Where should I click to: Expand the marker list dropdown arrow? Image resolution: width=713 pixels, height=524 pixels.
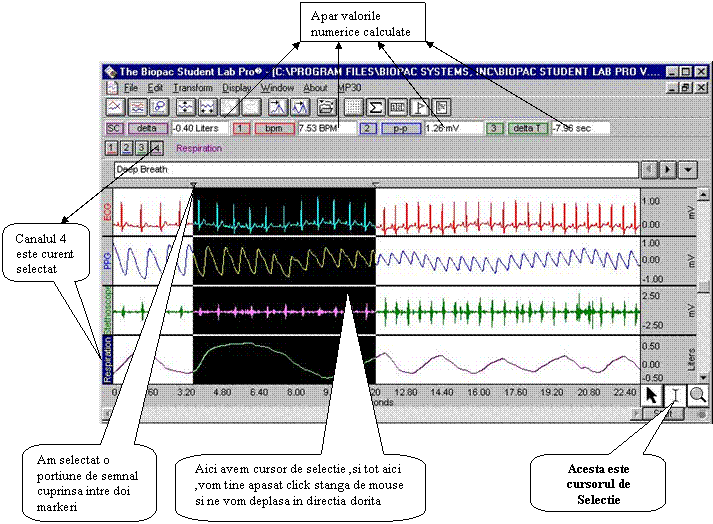[x=688, y=170]
